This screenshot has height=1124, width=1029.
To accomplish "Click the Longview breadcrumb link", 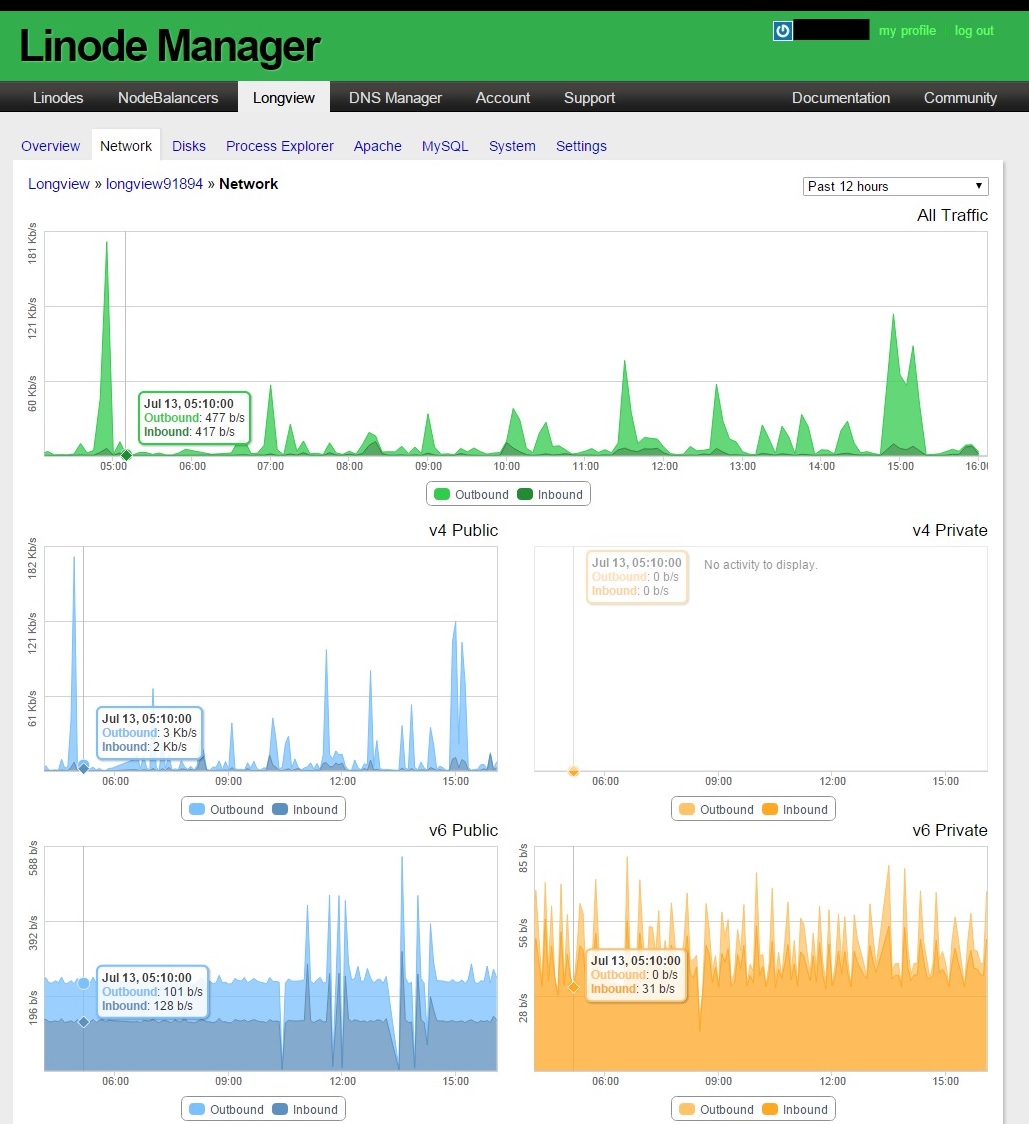I will pos(59,184).
